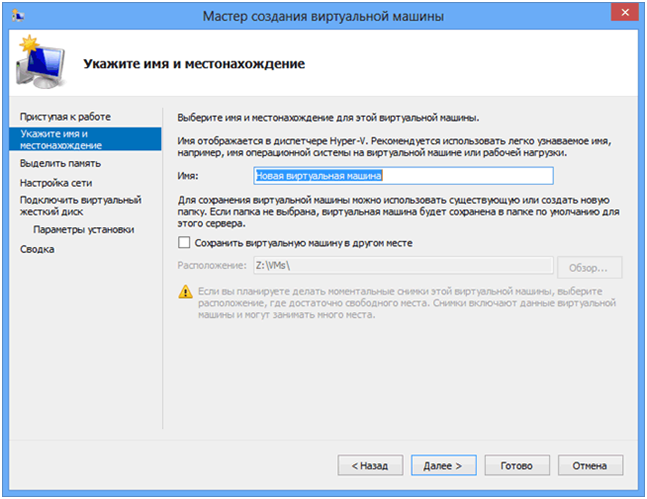Enable 'Сохранить виртуальную машину в другом месте' checkbox
647x499 pixels.
coord(183,242)
